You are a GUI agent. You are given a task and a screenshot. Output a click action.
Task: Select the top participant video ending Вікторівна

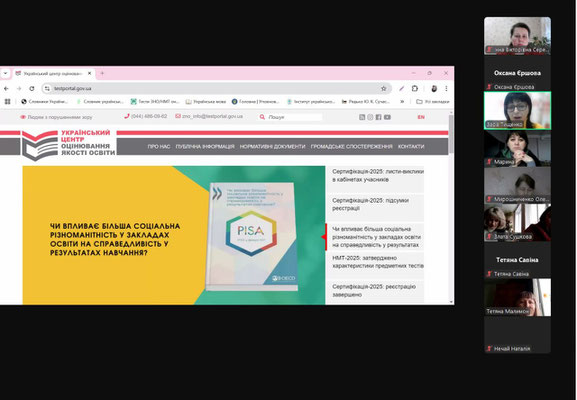(517, 36)
